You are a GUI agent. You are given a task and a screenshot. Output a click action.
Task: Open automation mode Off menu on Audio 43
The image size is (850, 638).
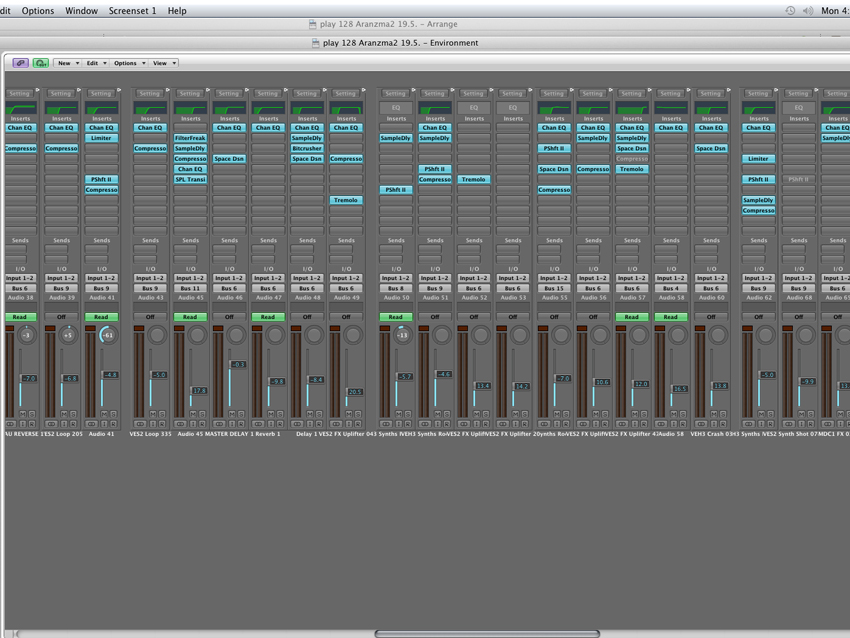[x=150, y=317]
